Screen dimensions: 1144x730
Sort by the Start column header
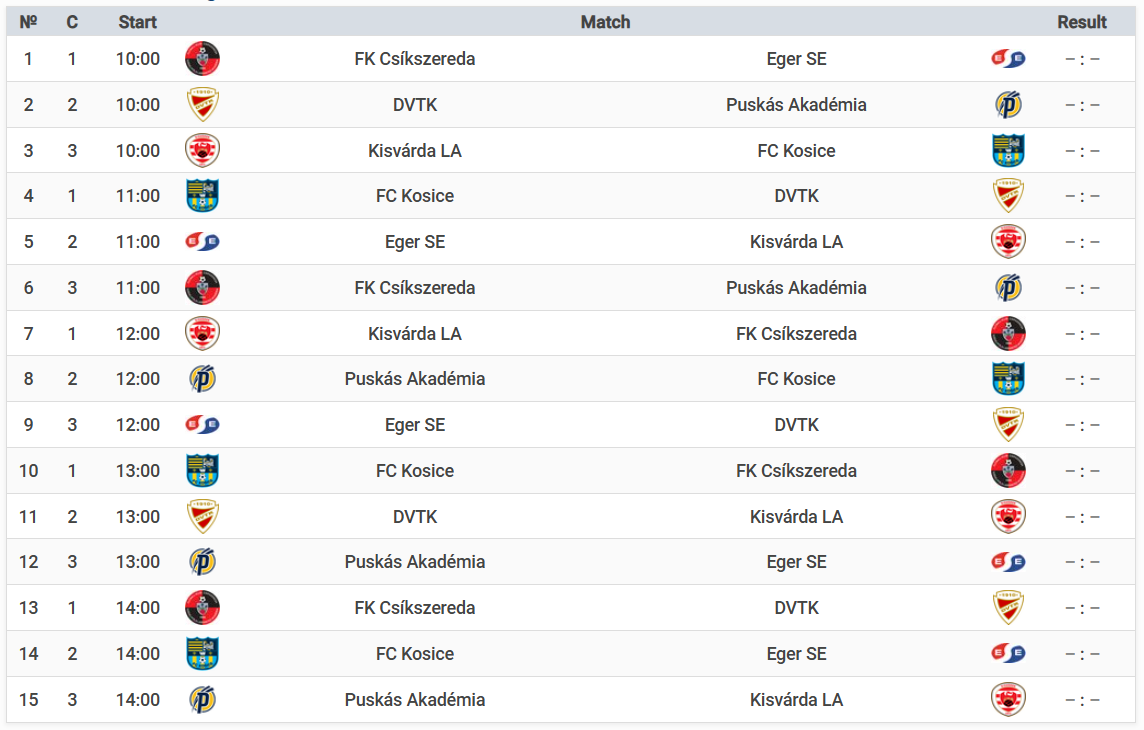[x=137, y=22]
